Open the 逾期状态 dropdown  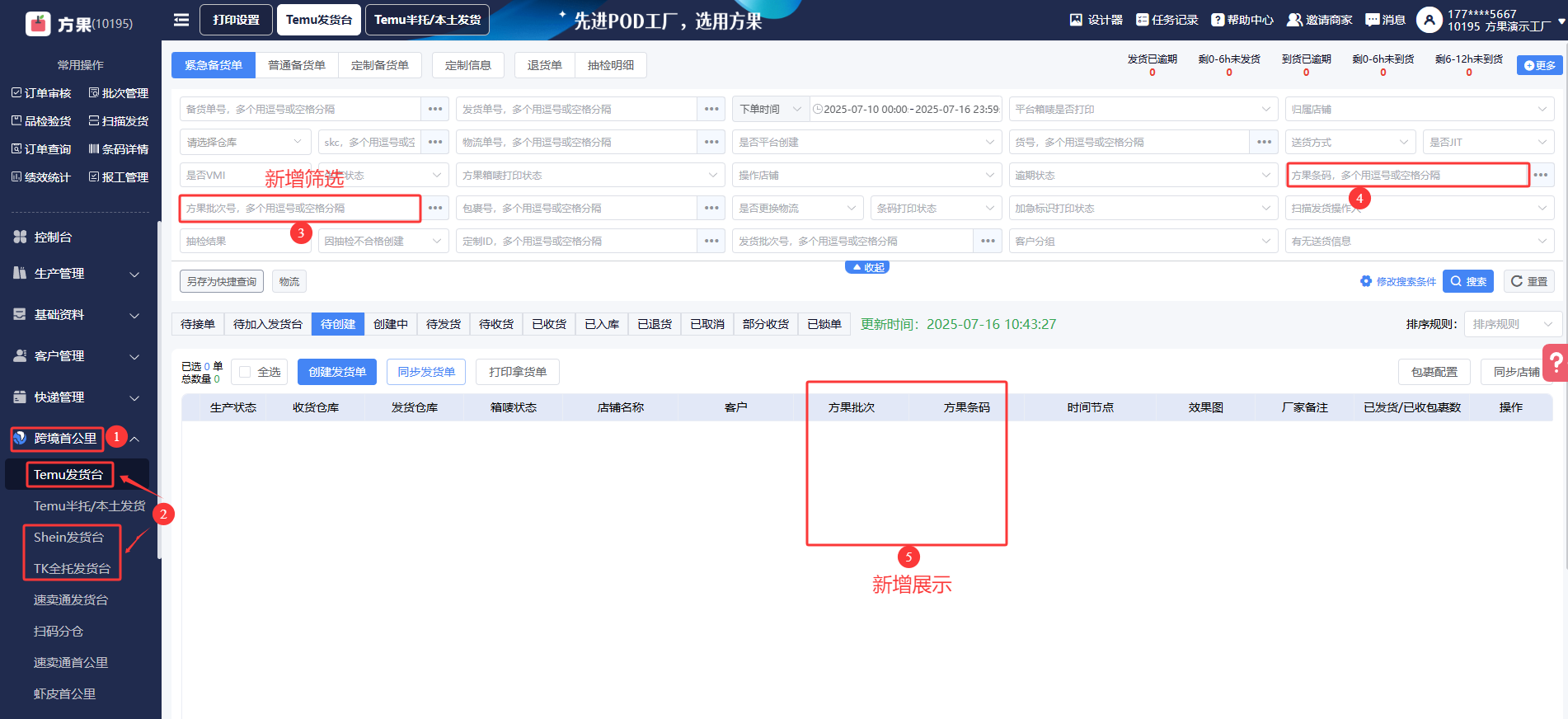(x=1143, y=175)
